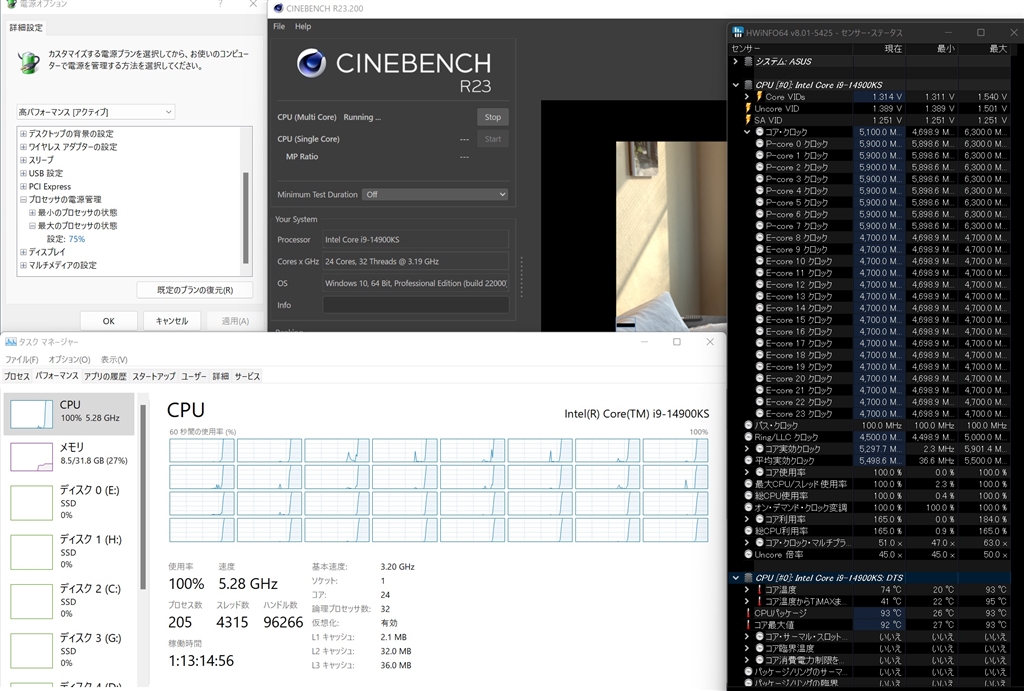Open Cinebench Help menu
This screenshot has height=691, width=1024.
pyautogui.click(x=303, y=26)
